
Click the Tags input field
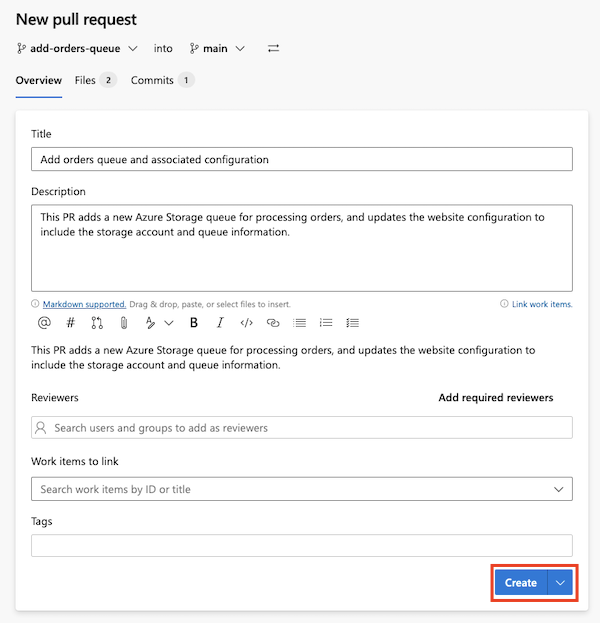(302, 546)
